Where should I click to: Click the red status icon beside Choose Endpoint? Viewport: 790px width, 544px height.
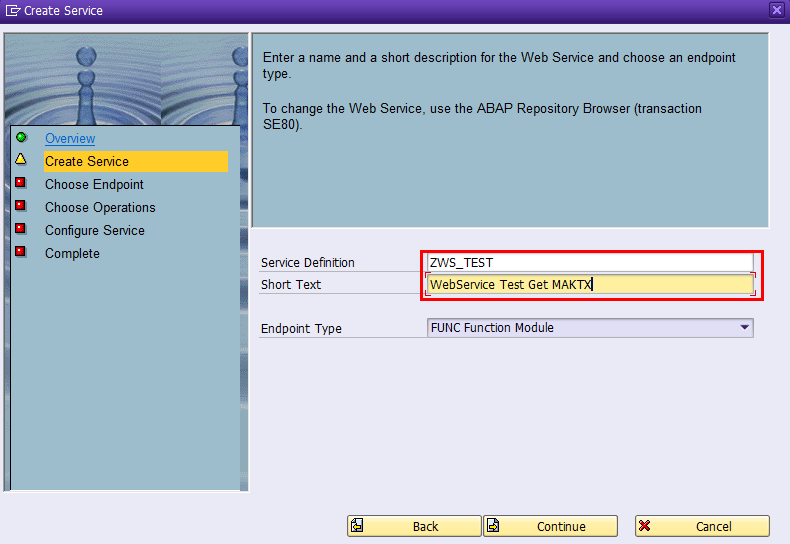[x=21, y=182]
